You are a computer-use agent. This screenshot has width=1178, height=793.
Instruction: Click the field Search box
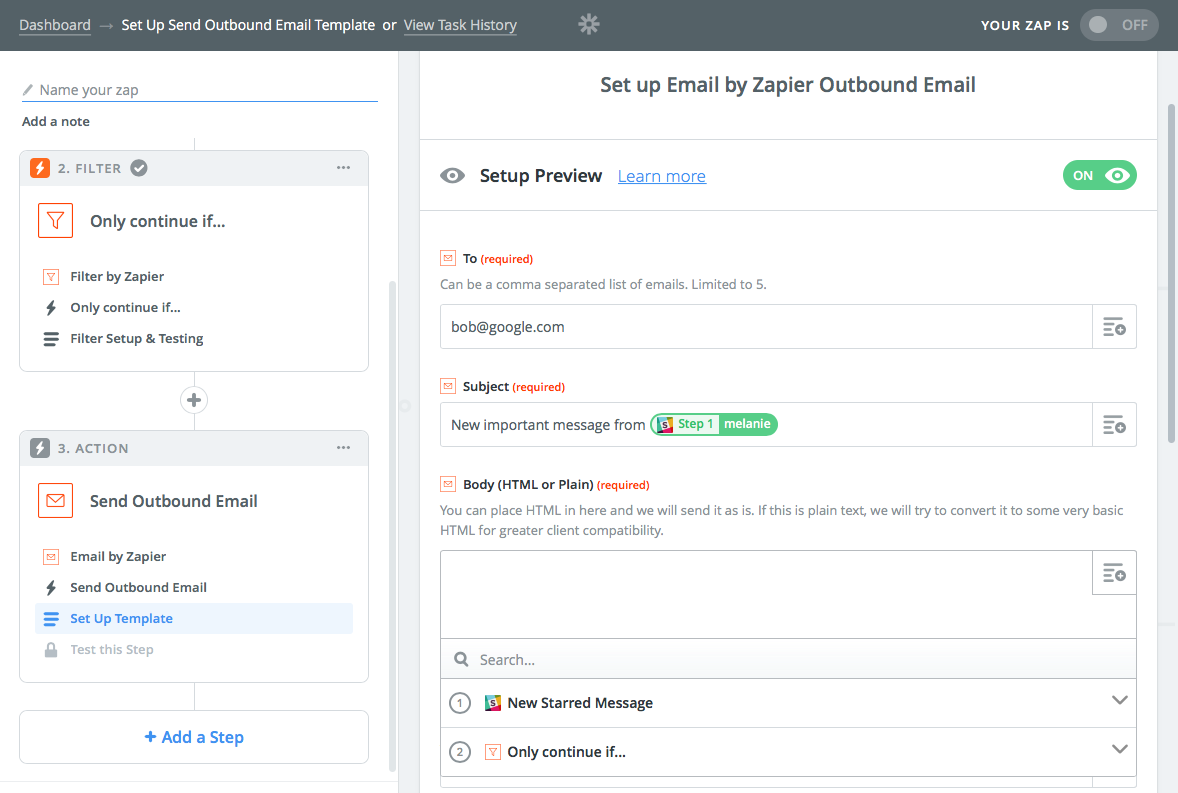click(x=788, y=659)
